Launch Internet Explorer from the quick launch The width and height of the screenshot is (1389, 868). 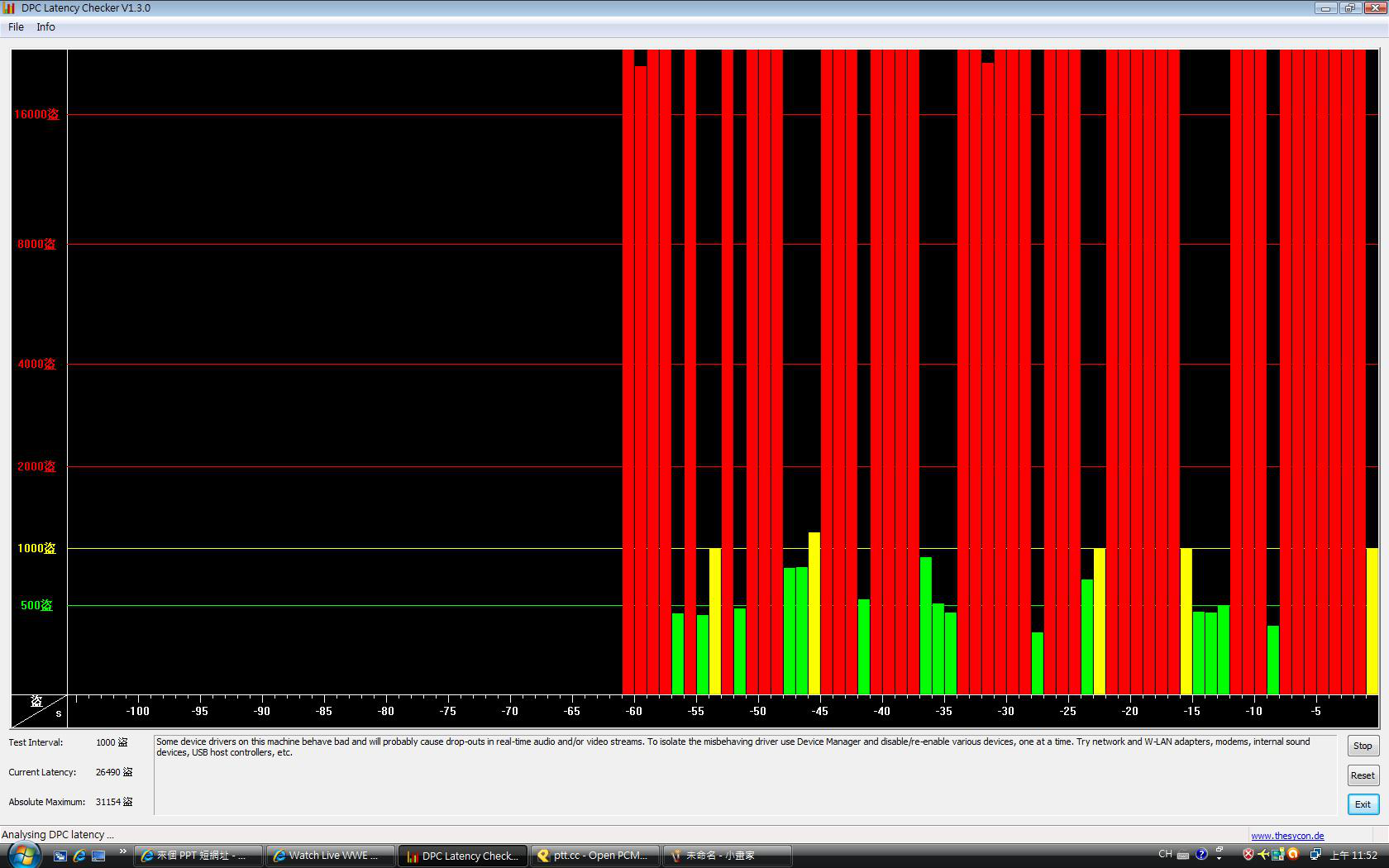pos(79,856)
